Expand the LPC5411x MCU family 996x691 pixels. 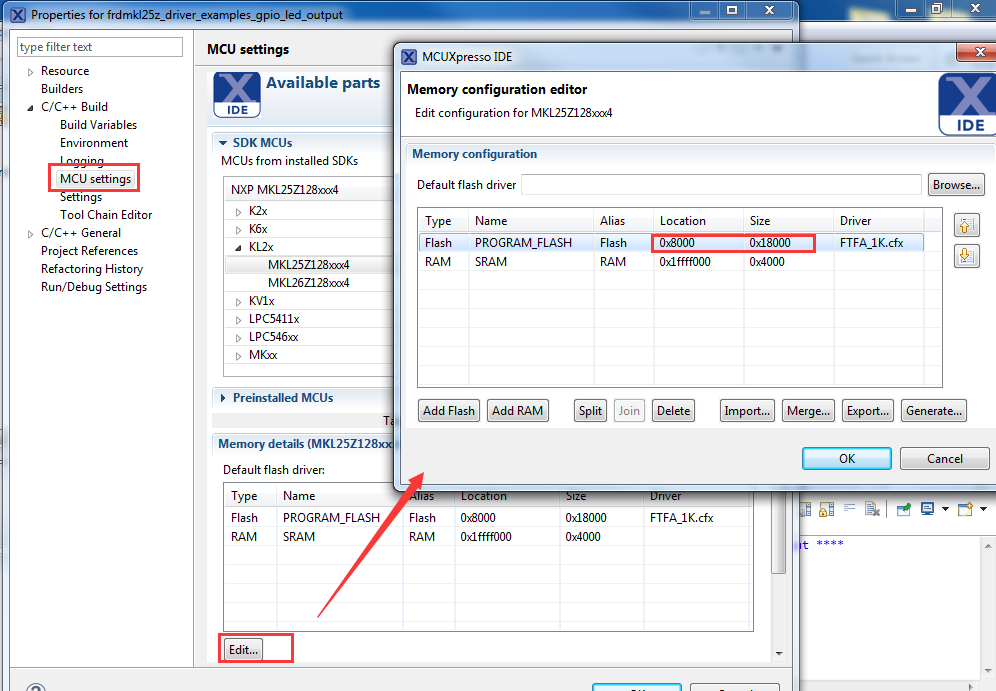click(x=238, y=319)
